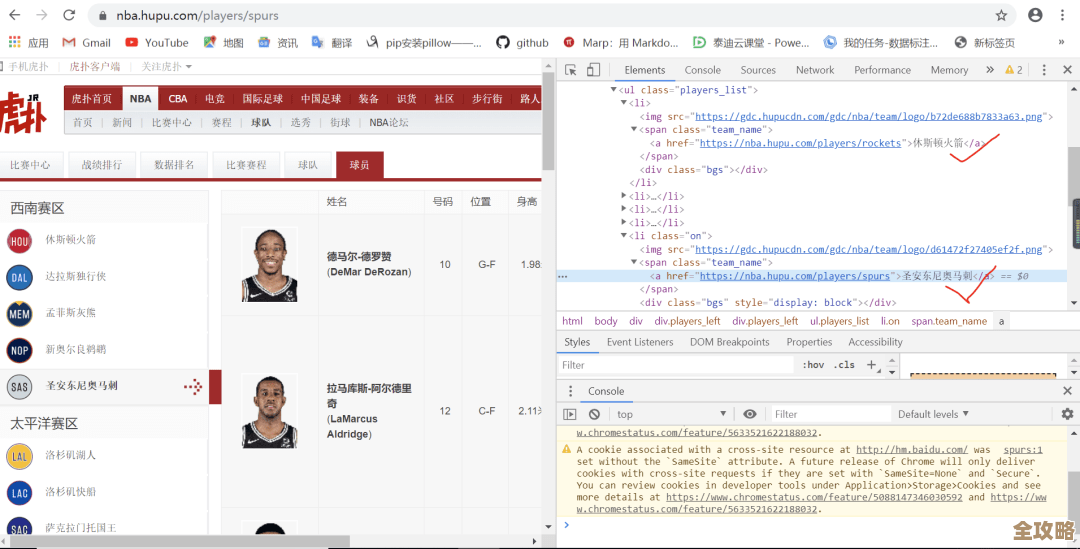
Task: Open the Chrome three-dot menu
Action: click(1062, 15)
